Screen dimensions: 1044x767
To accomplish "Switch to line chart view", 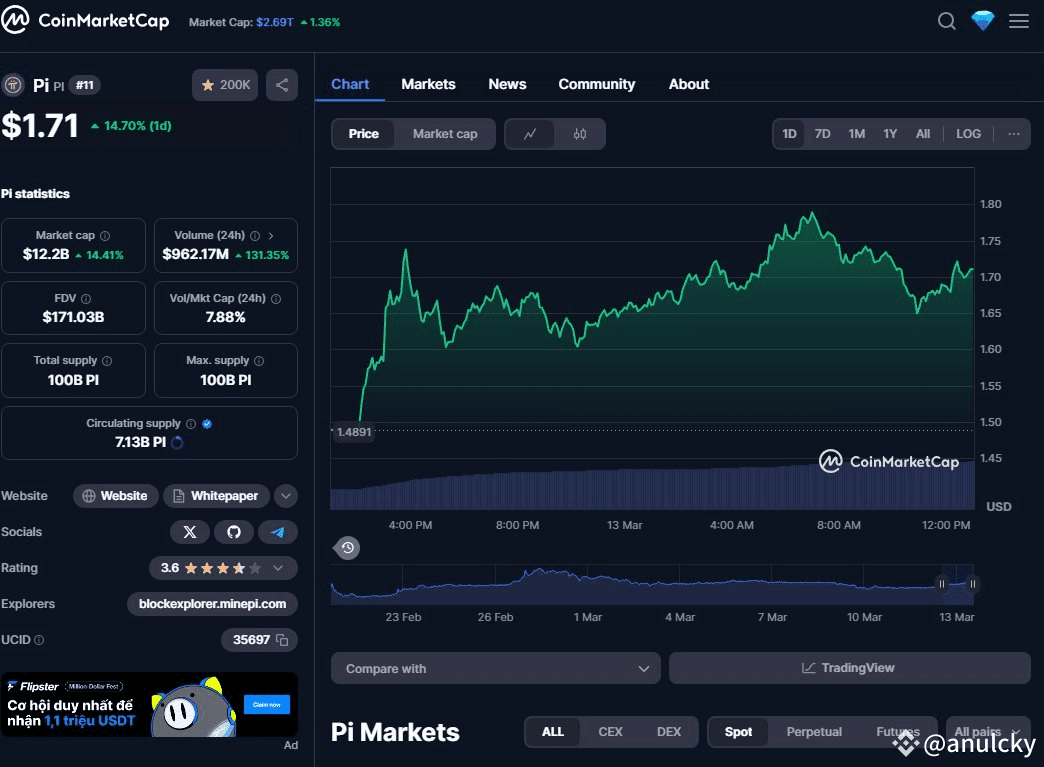I will [530, 134].
